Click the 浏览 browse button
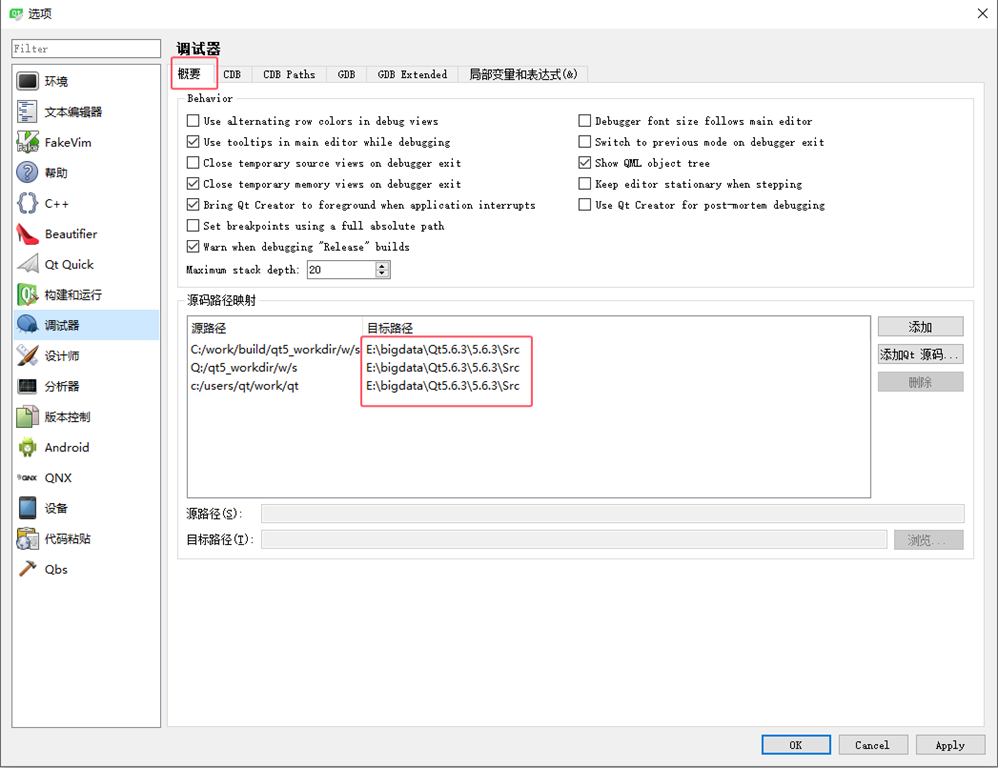Viewport: 998px width, 768px height. coord(929,540)
